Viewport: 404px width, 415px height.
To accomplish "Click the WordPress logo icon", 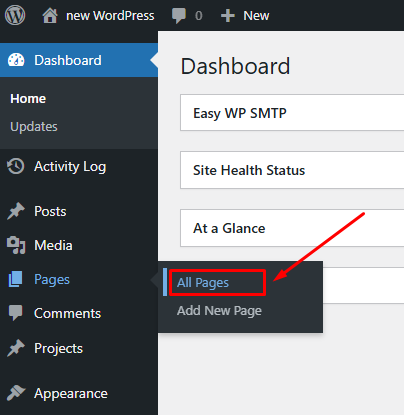I will click(x=15, y=15).
